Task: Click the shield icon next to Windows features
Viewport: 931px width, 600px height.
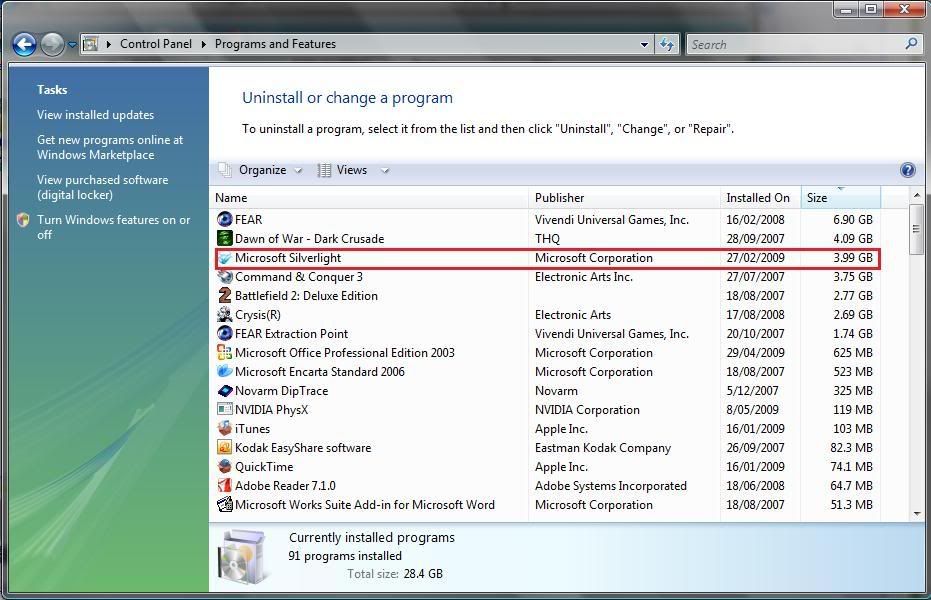Action: tap(23, 220)
